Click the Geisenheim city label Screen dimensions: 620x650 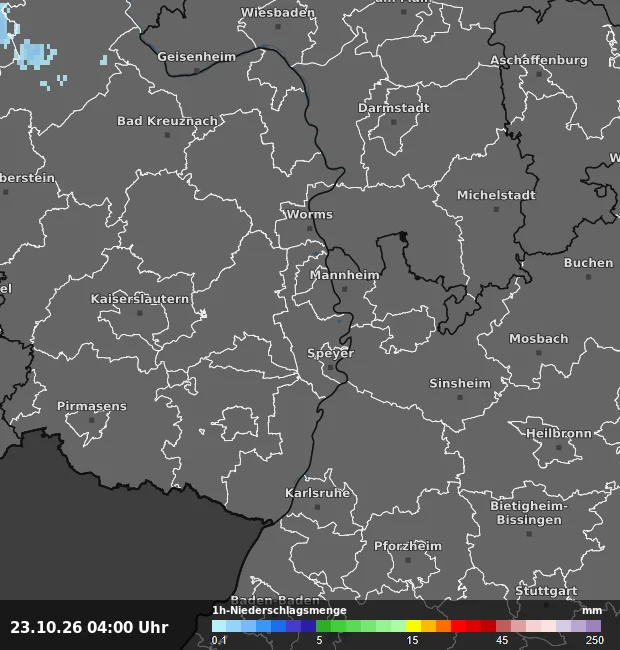(196, 57)
